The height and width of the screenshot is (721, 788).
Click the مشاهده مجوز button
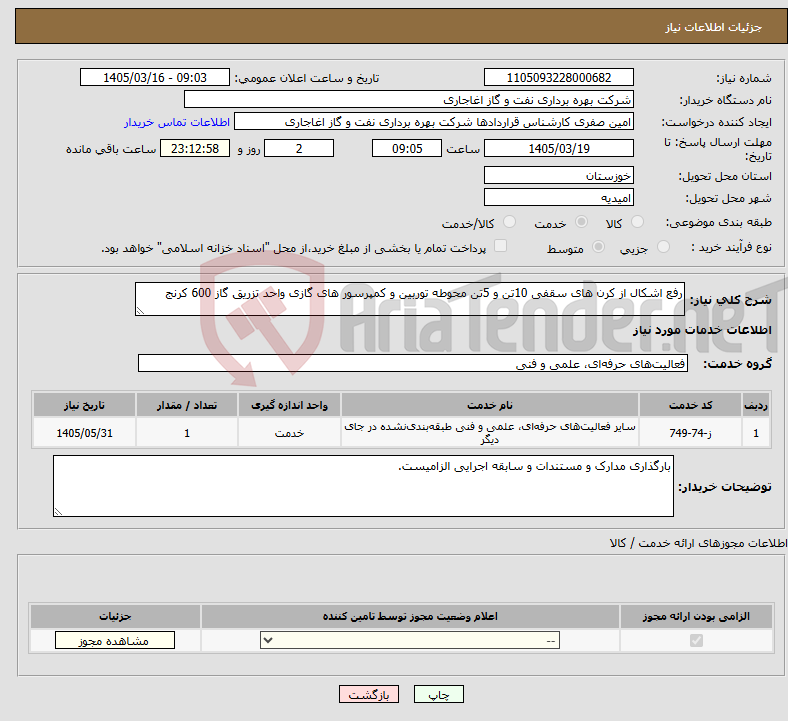(115, 641)
